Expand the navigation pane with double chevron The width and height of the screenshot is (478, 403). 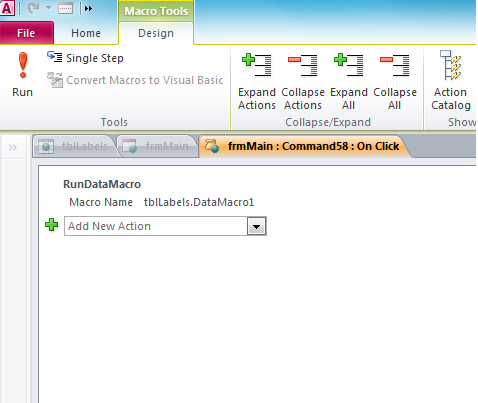tap(13, 147)
